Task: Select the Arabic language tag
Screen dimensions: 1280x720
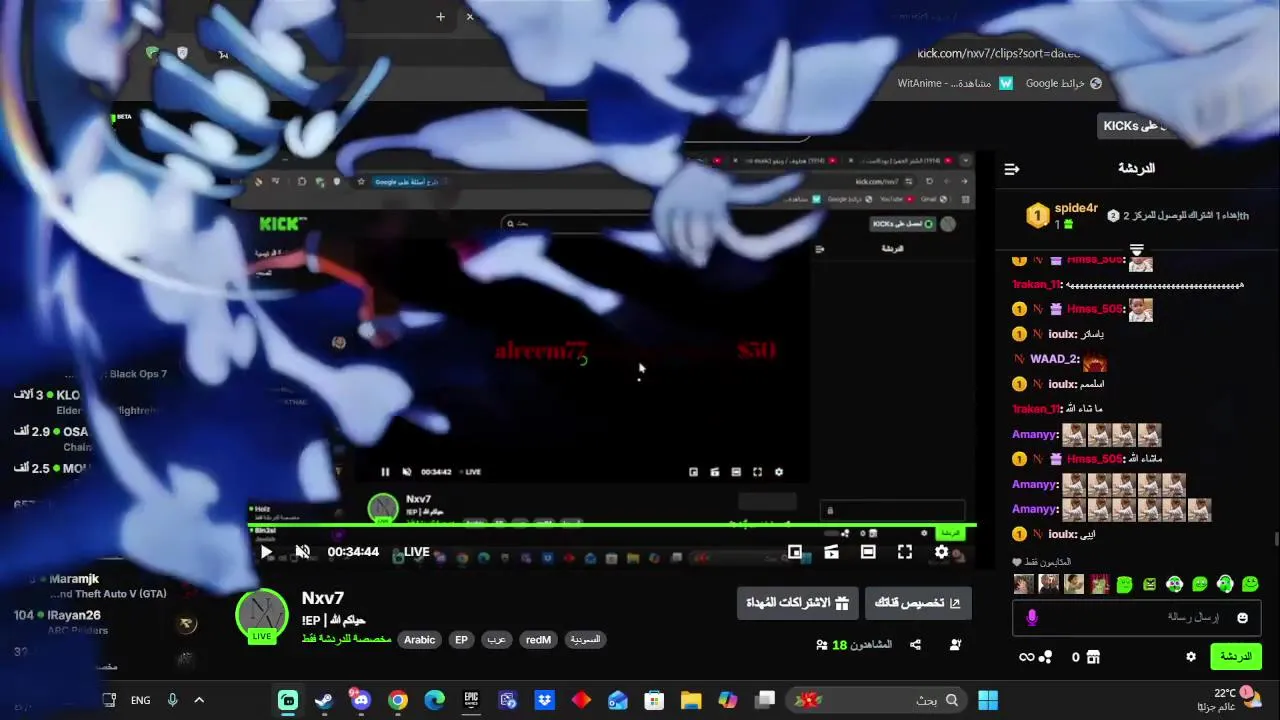Action: [x=420, y=640]
